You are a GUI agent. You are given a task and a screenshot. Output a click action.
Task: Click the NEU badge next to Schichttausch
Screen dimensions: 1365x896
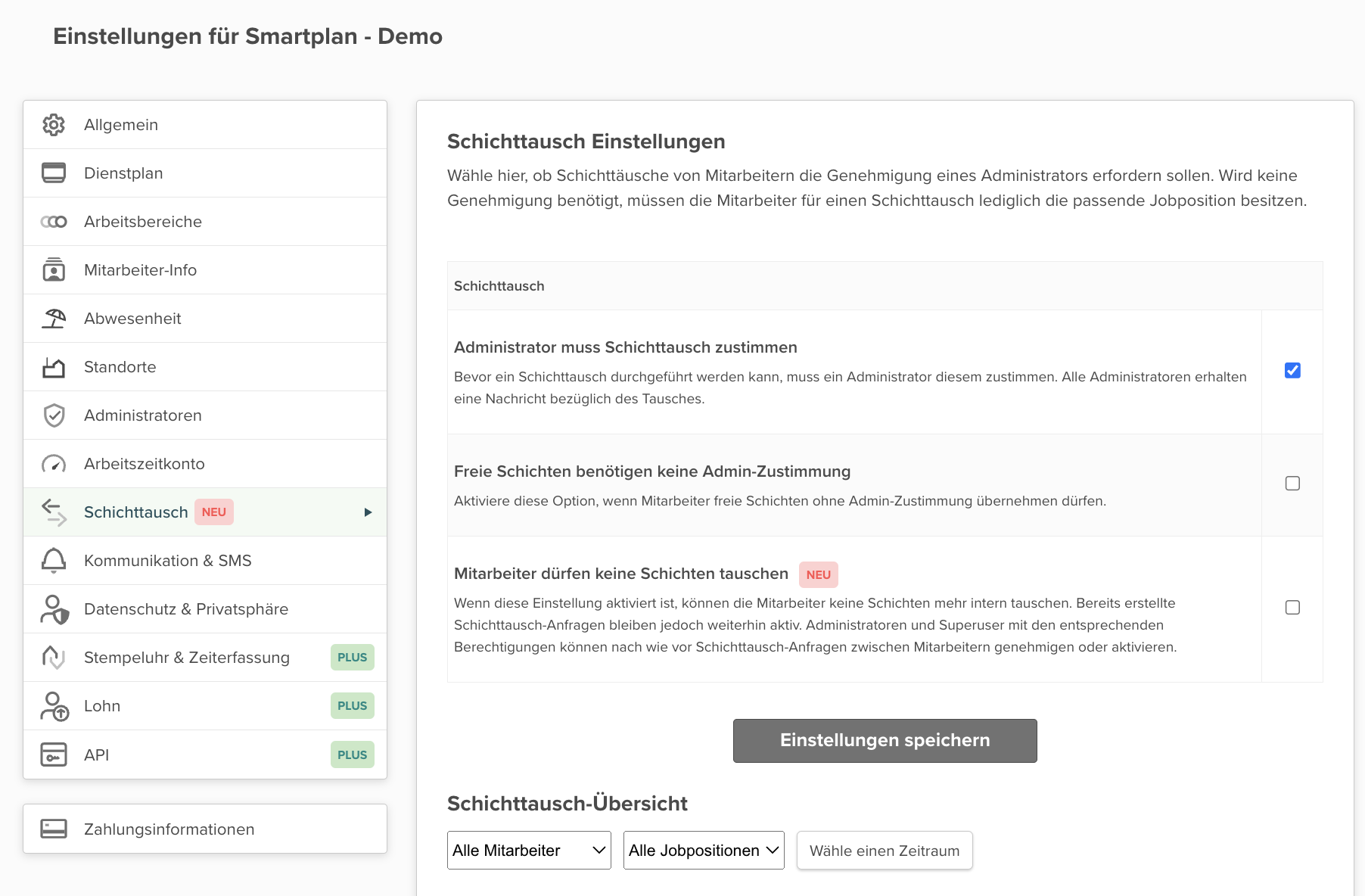[x=214, y=512]
